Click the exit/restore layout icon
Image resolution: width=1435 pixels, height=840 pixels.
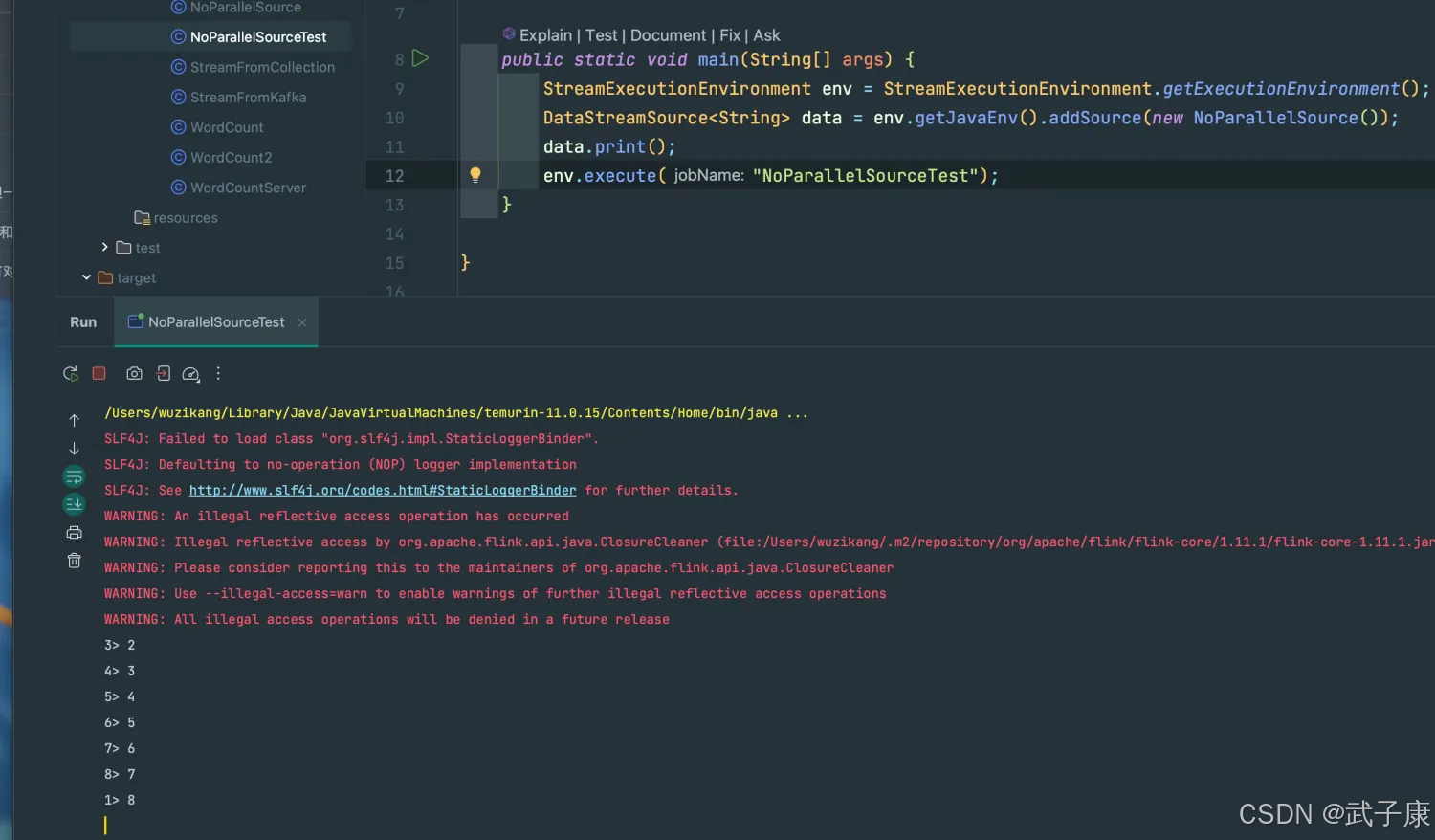pos(164,373)
